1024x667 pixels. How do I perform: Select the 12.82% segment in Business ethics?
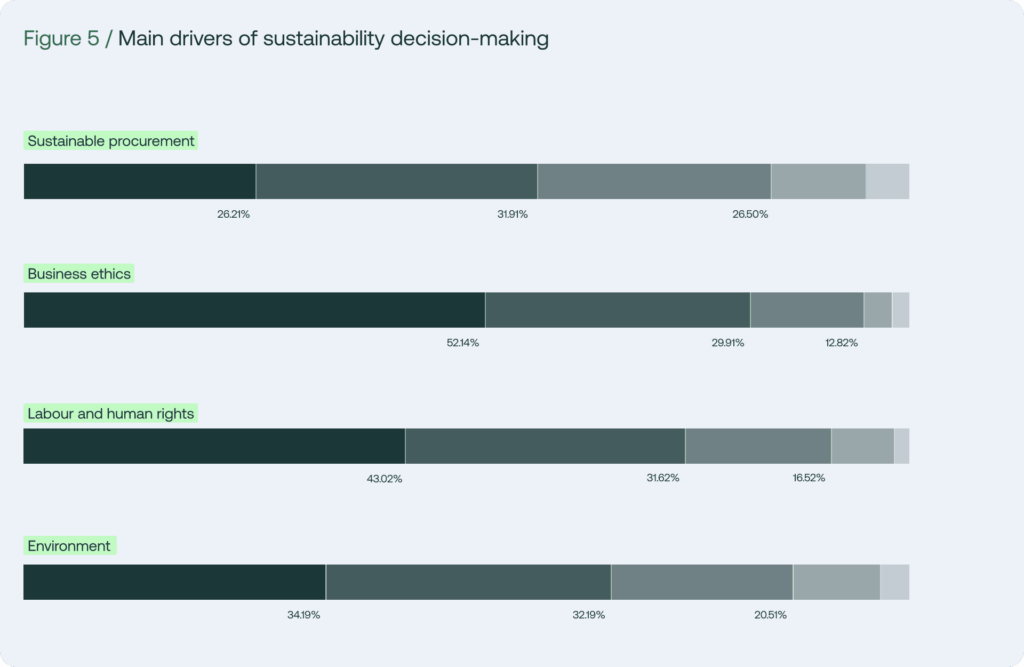pyautogui.click(x=807, y=310)
